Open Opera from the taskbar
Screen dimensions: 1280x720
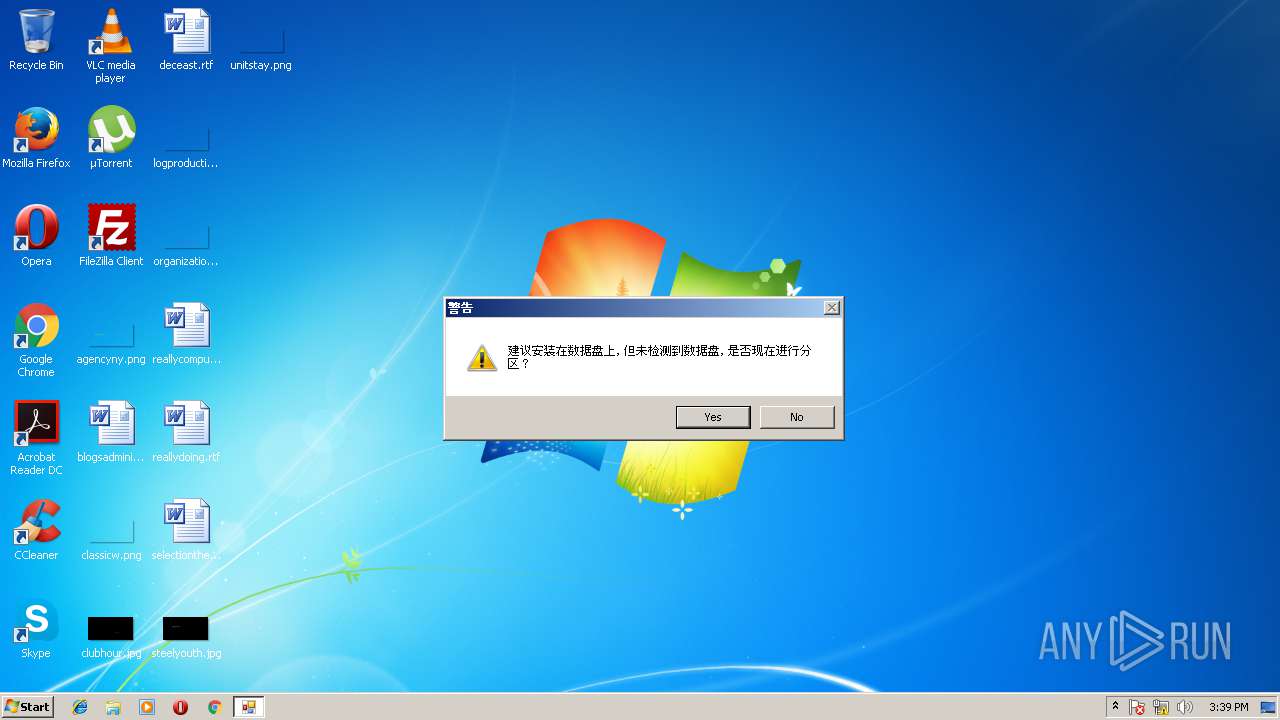tap(181, 707)
